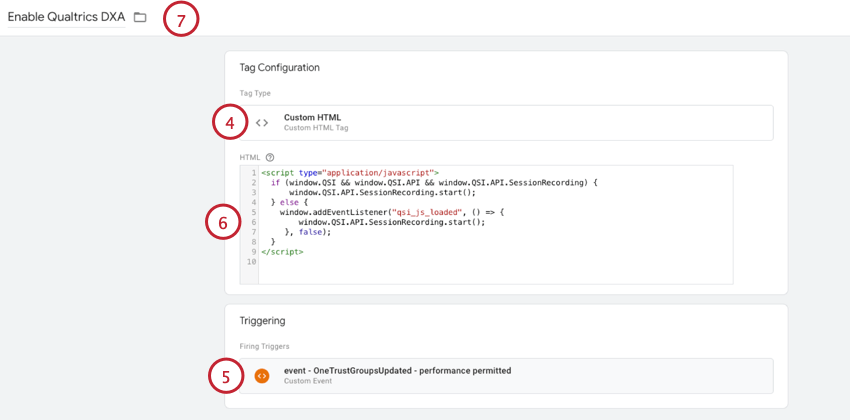Click the Tag Configuration section heading
This screenshot has width=850, height=420.
point(279,67)
